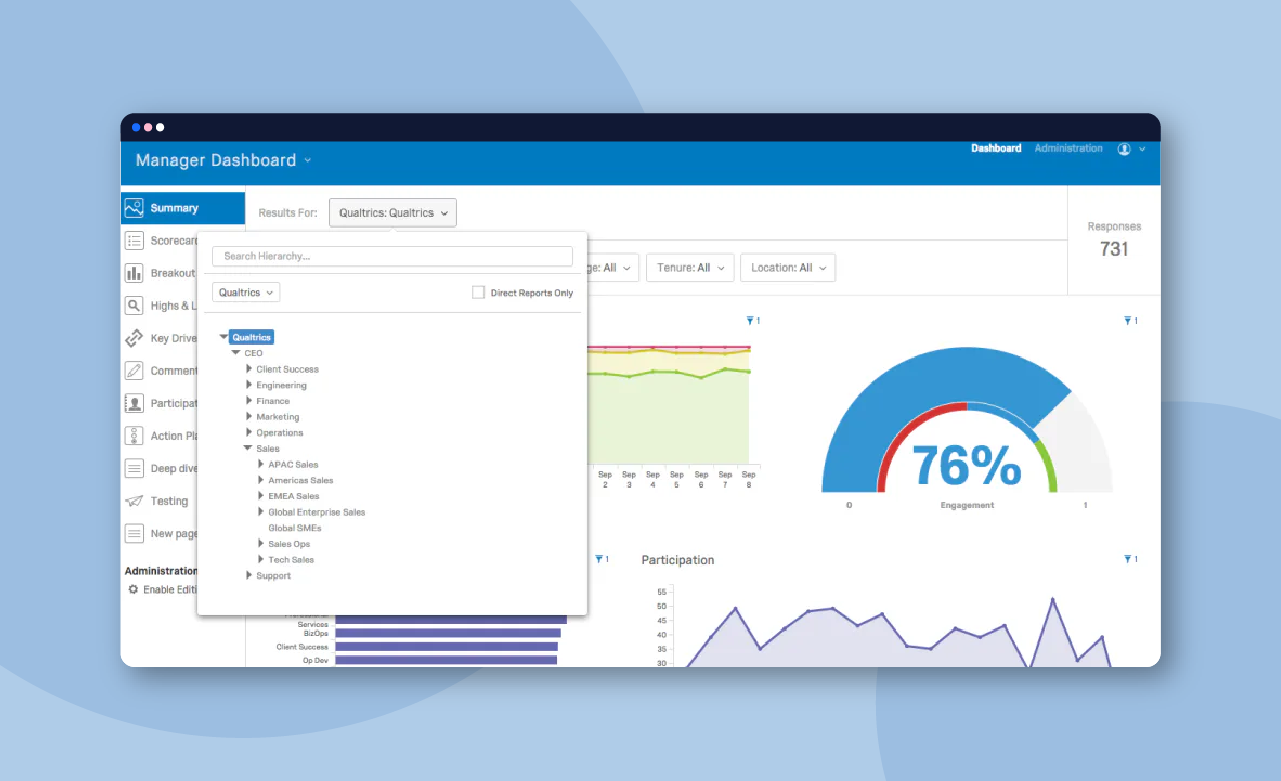Expand the EMEA Sales tree node
This screenshot has width=1281, height=781.
[x=261, y=496]
